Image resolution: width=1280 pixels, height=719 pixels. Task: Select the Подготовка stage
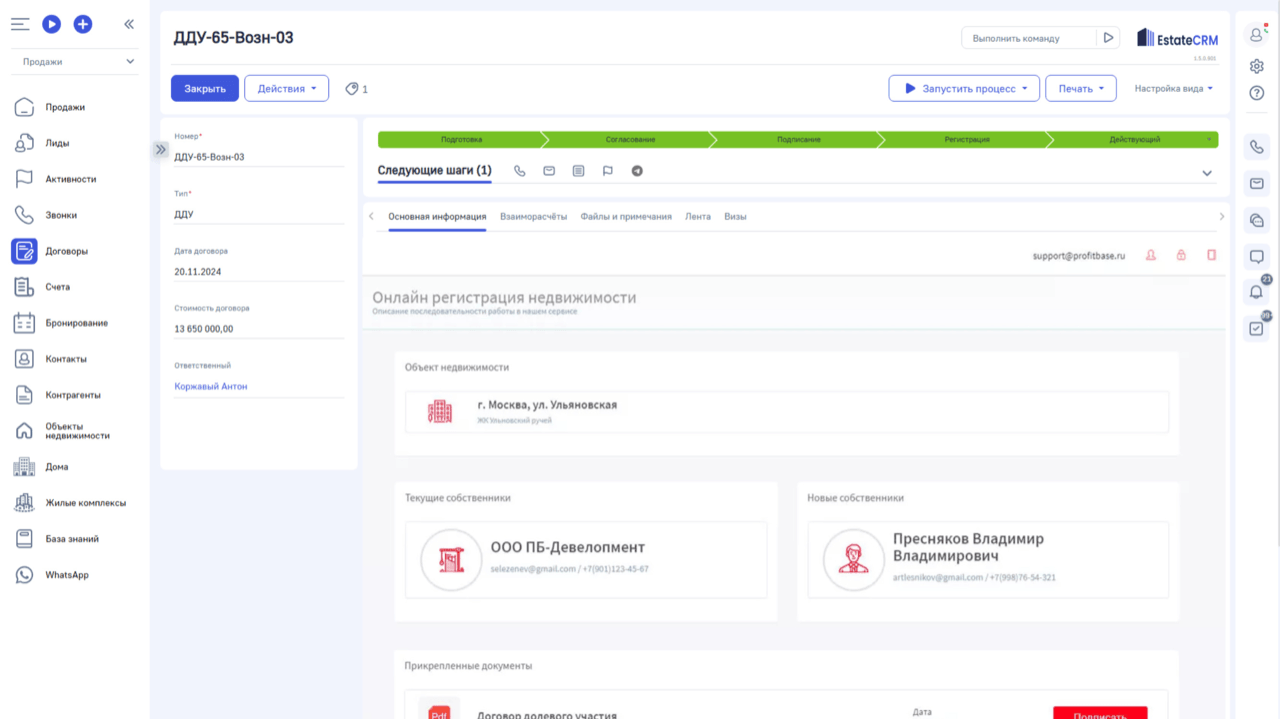click(x=461, y=140)
